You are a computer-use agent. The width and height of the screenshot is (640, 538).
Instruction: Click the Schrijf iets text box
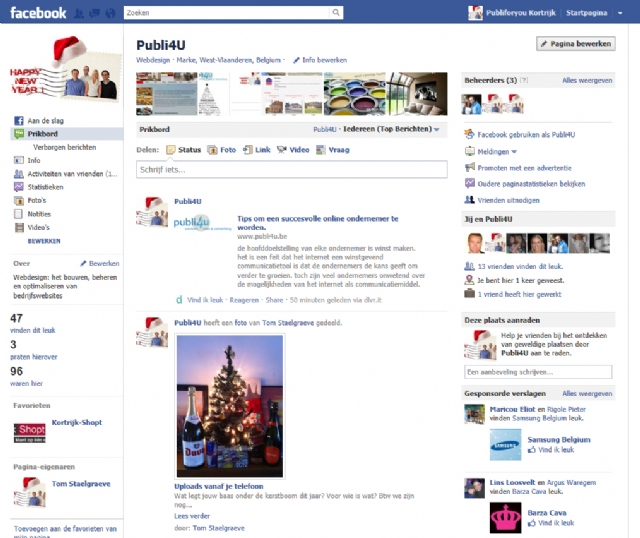[291, 169]
